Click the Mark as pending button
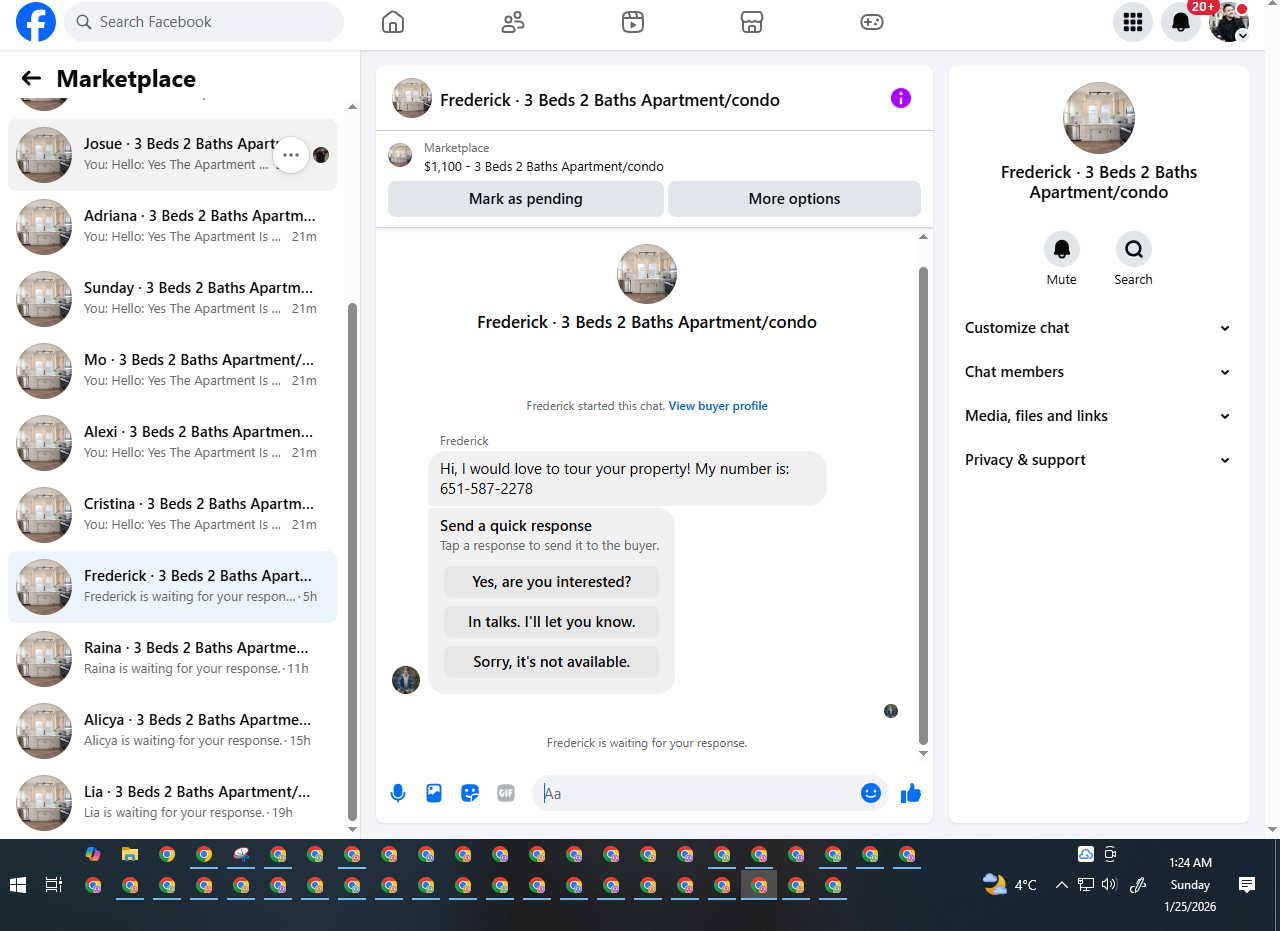The height and width of the screenshot is (931, 1280). [x=526, y=199]
